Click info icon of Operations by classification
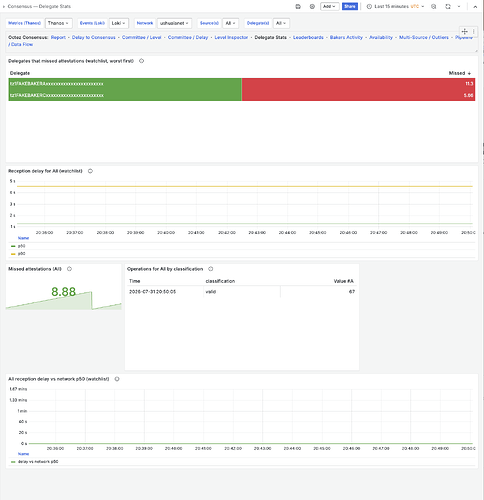This screenshot has height=500, width=484. point(211,269)
